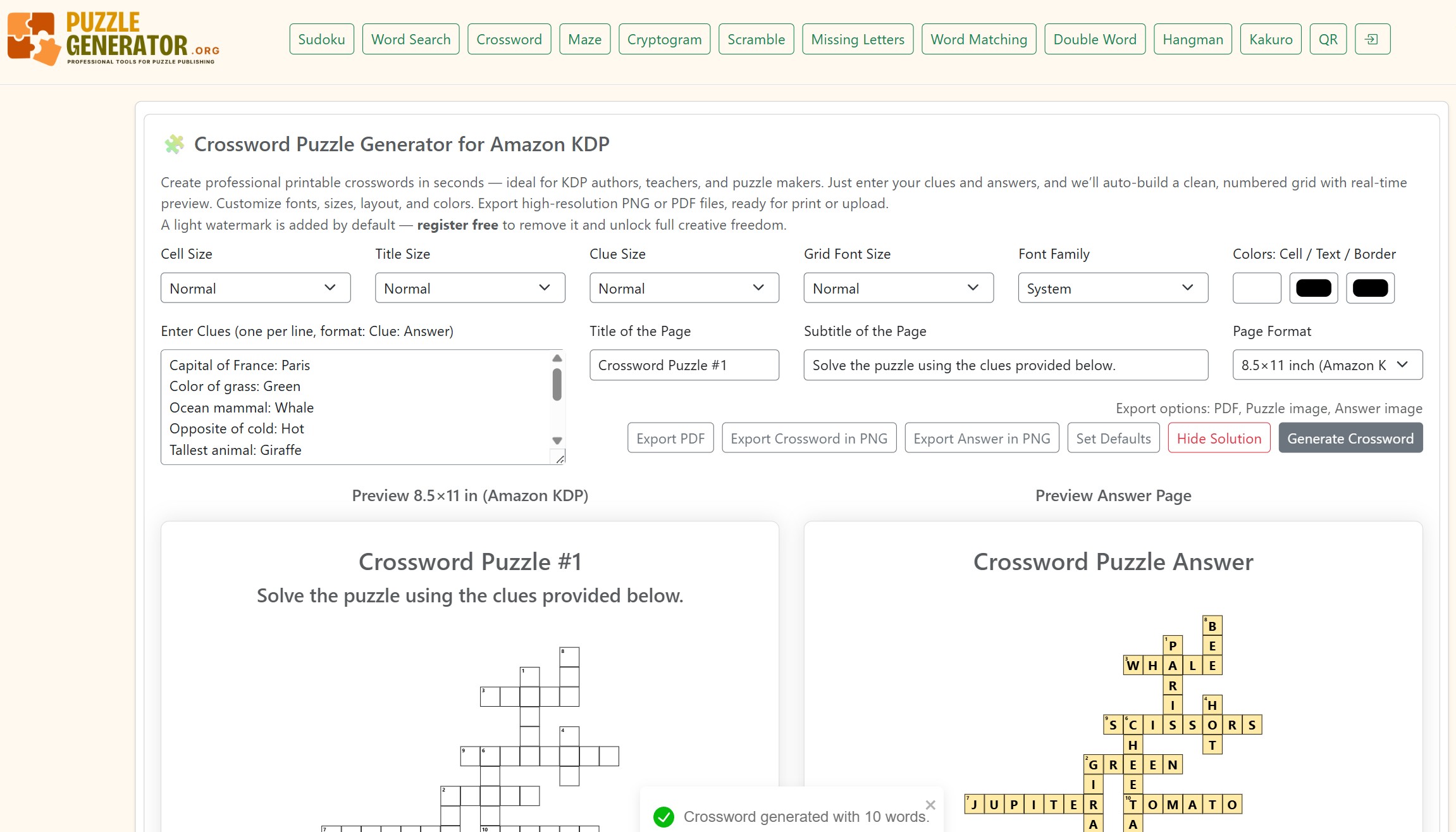Open the Cell Size dropdown
The image size is (1456, 832).
tap(255, 288)
